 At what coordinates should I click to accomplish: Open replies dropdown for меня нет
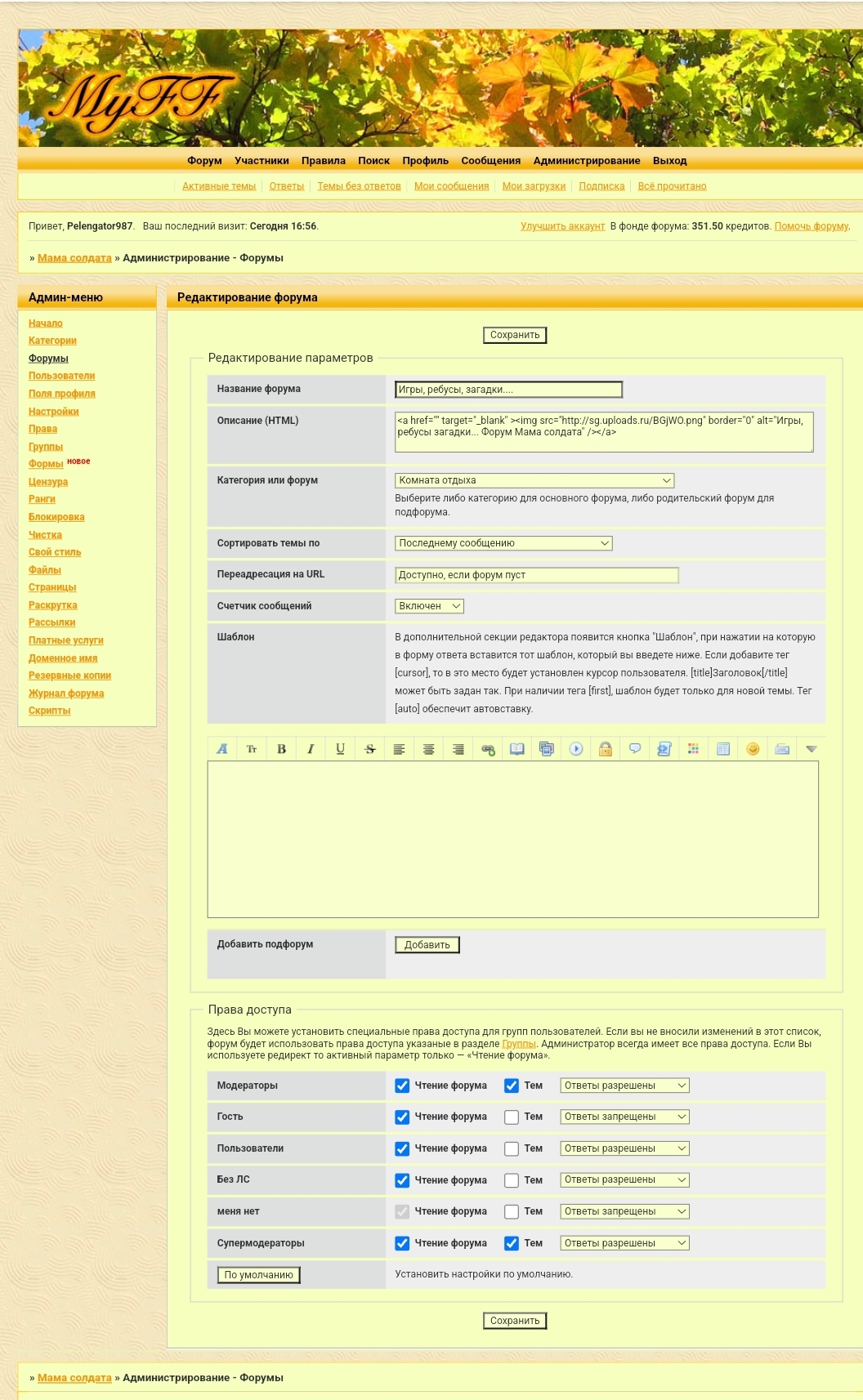point(625,1211)
